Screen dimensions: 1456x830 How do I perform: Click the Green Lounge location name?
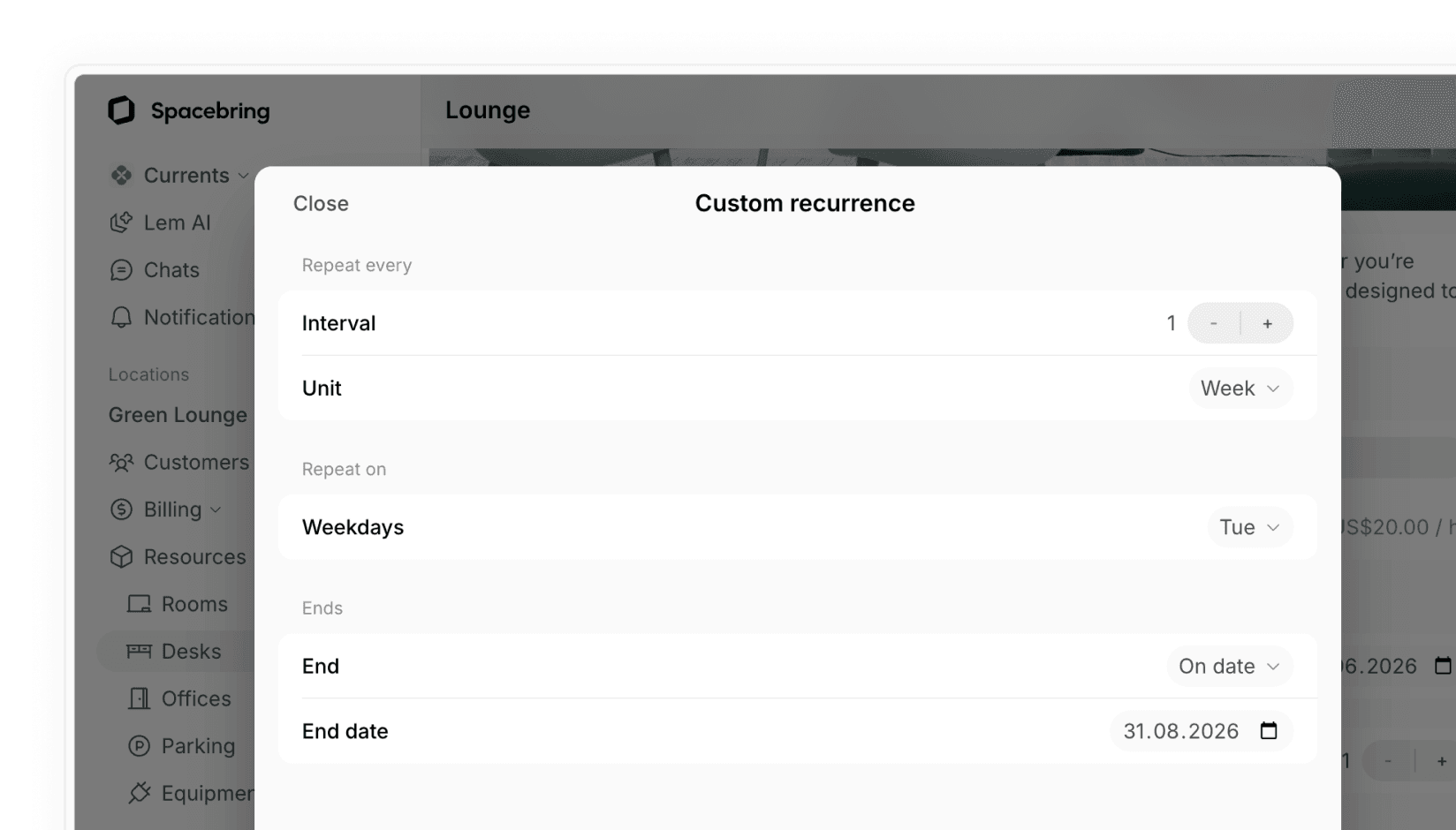(x=178, y=415)
